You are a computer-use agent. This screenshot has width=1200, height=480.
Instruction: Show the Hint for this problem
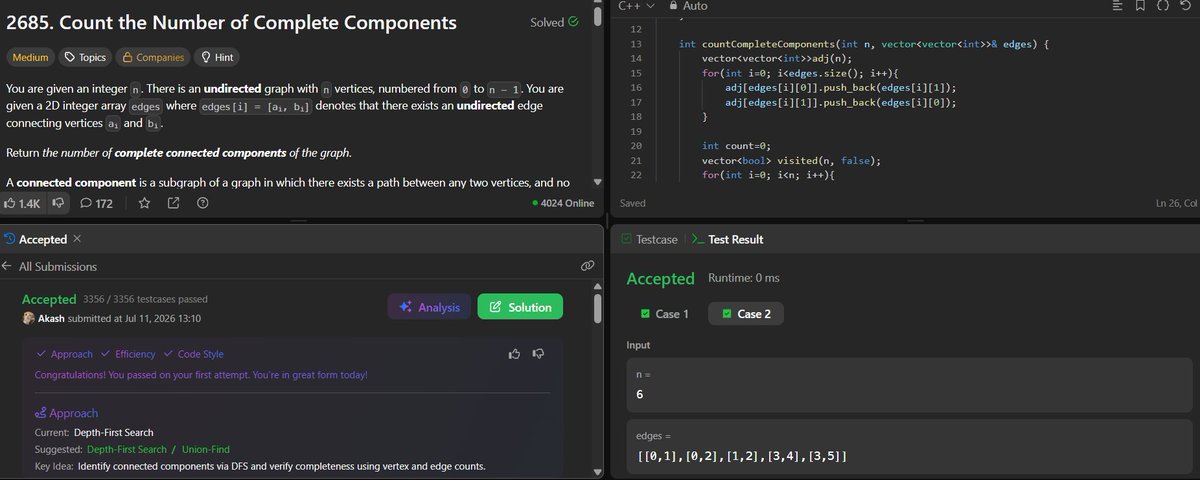[216, 57]
